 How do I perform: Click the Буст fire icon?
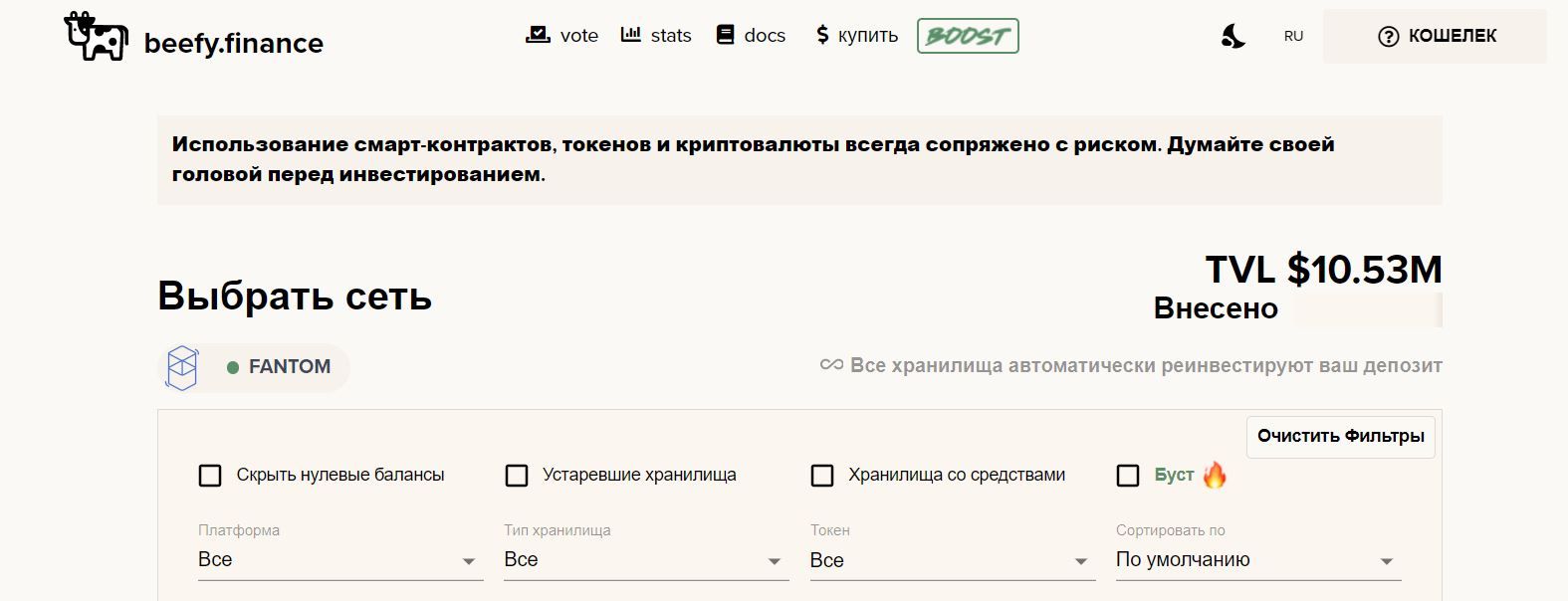pos(1215,475)
